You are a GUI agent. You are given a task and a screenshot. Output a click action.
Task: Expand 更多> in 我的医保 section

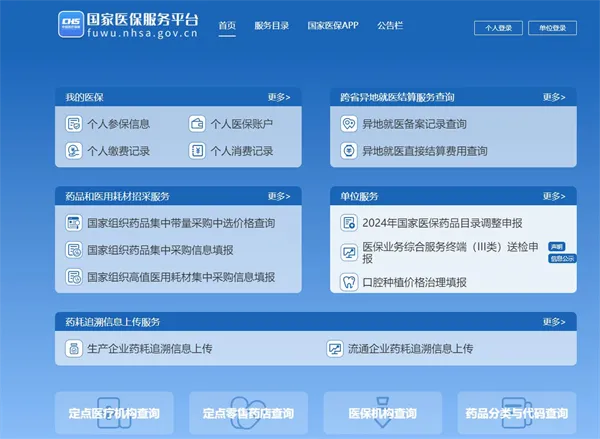[279, 97]
